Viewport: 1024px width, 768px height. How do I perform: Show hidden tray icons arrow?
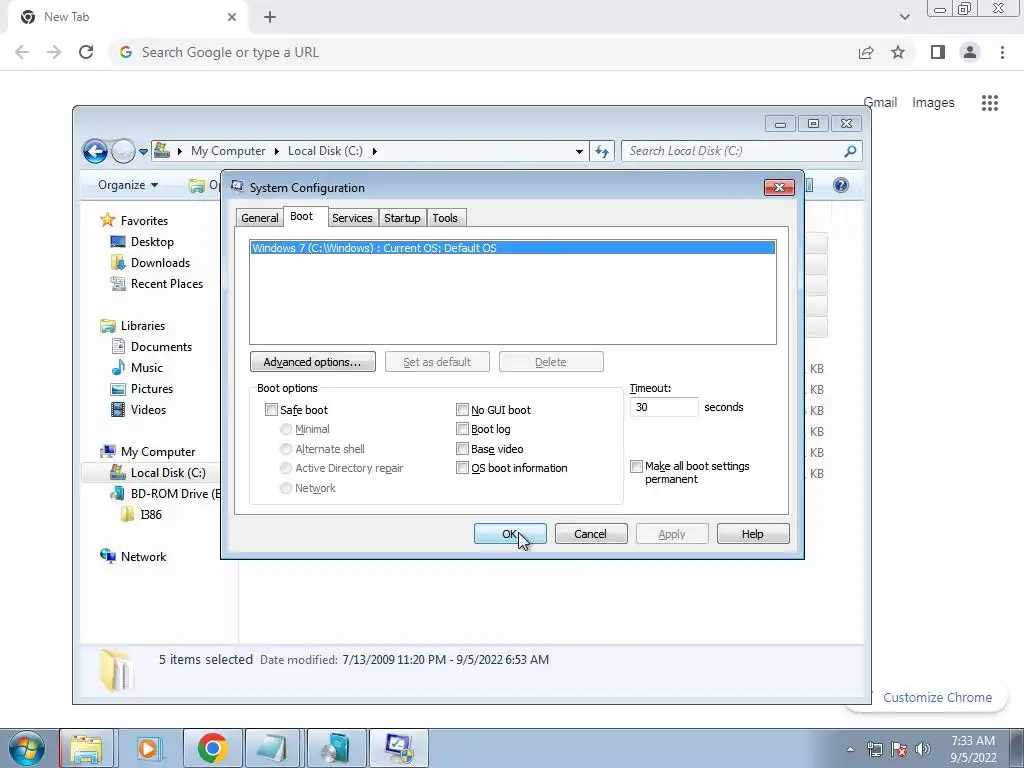pos(850,749)
